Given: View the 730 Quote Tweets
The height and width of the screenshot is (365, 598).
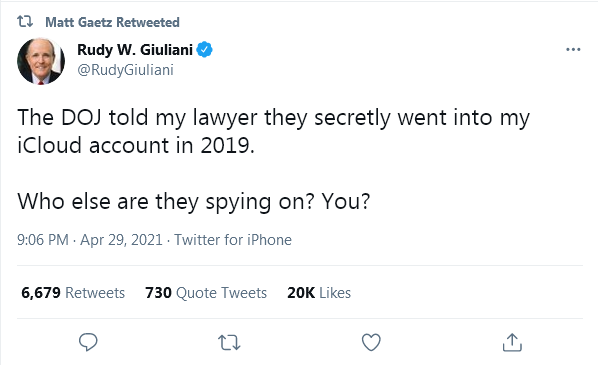Looking at the screenshot, I should click(x=206, y=293).
